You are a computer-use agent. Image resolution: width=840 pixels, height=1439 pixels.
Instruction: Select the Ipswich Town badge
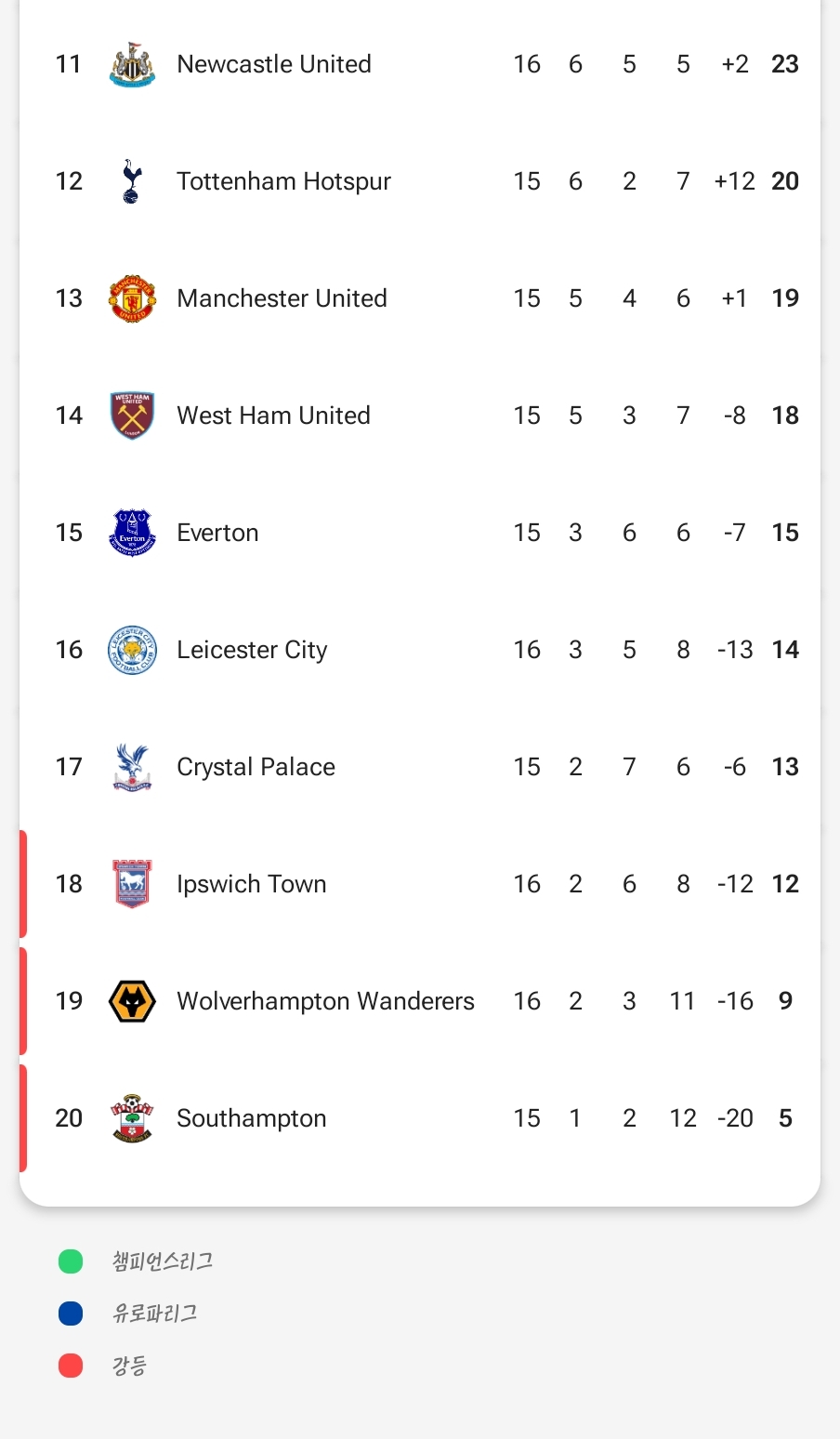click(132, 884)
